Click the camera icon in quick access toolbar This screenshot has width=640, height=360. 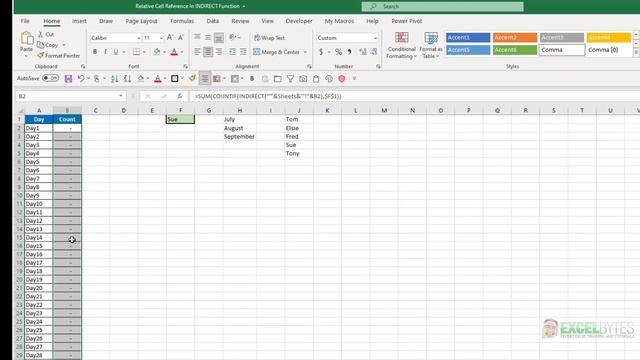[303, 78]
